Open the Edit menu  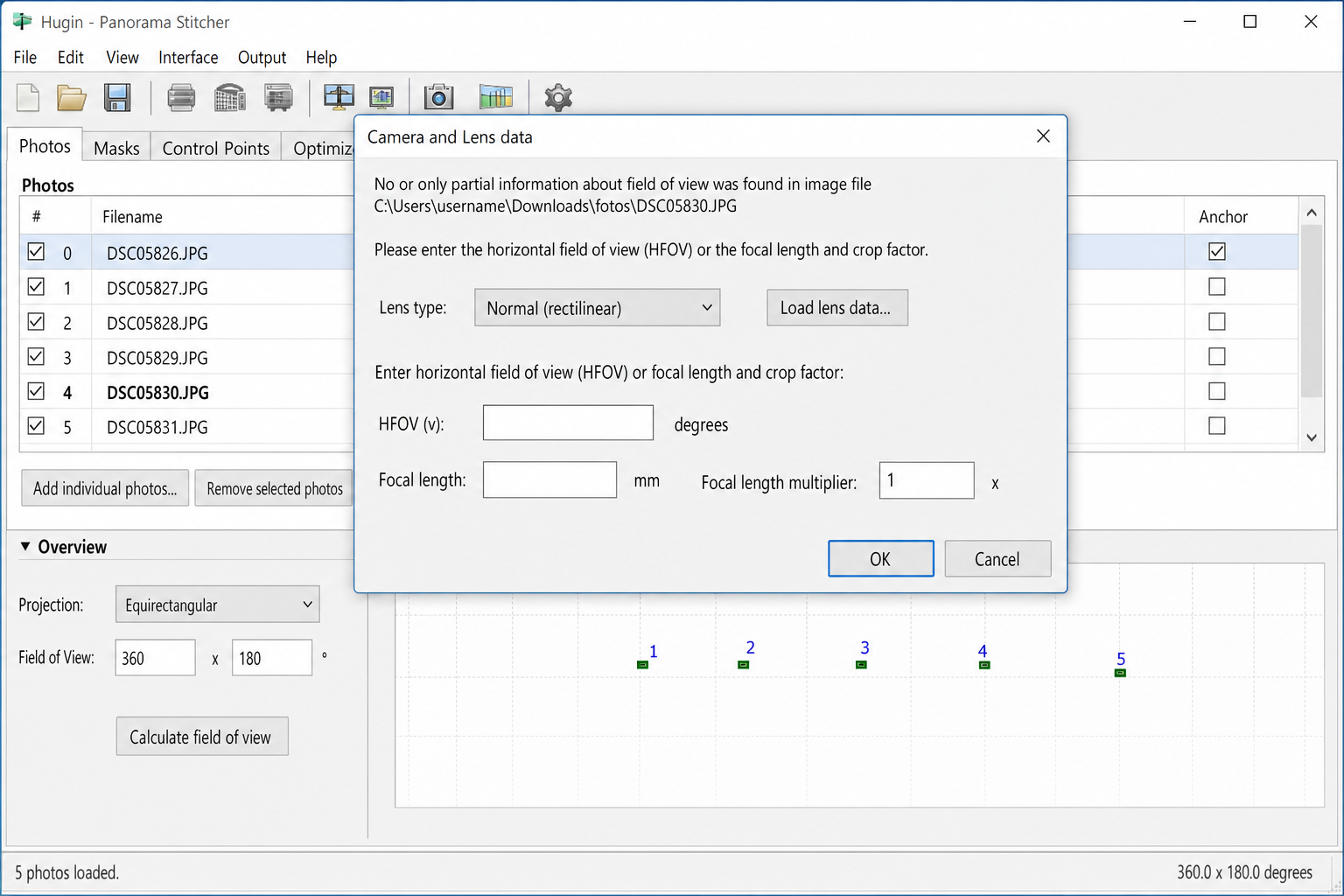point(71,58)
